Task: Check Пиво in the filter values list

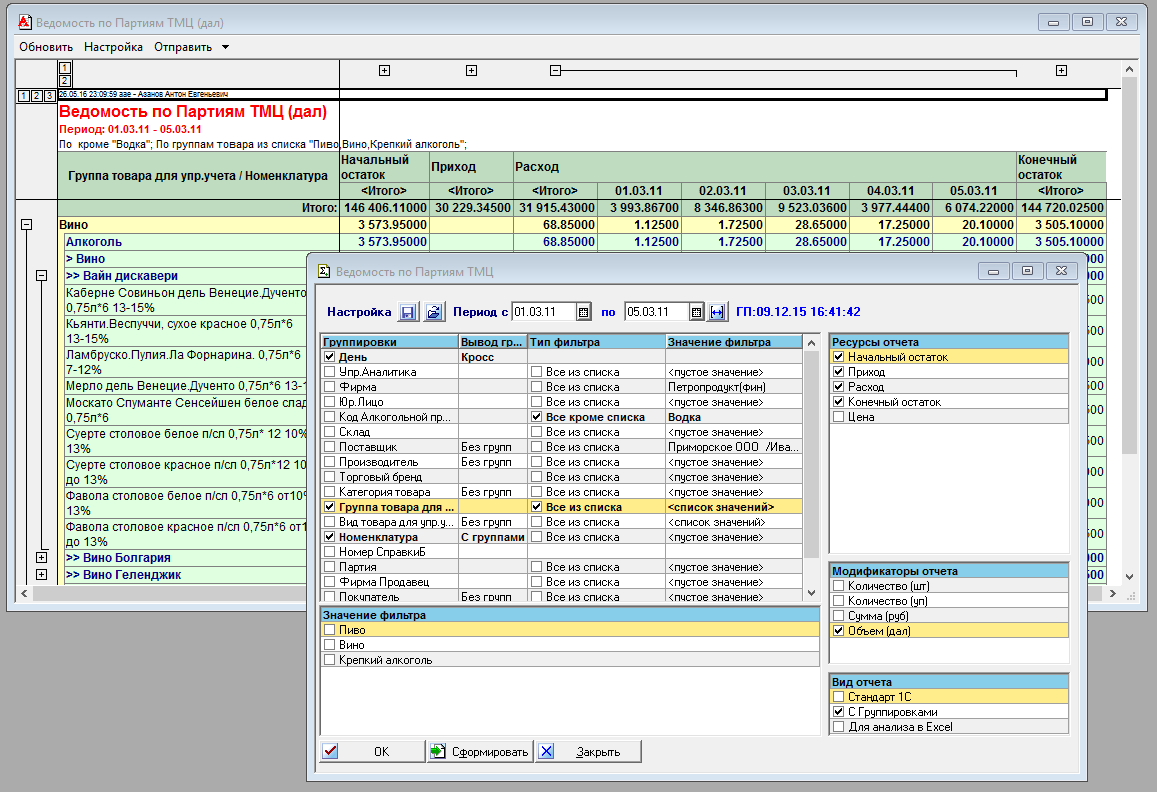Action: click(x=329, y=630)
